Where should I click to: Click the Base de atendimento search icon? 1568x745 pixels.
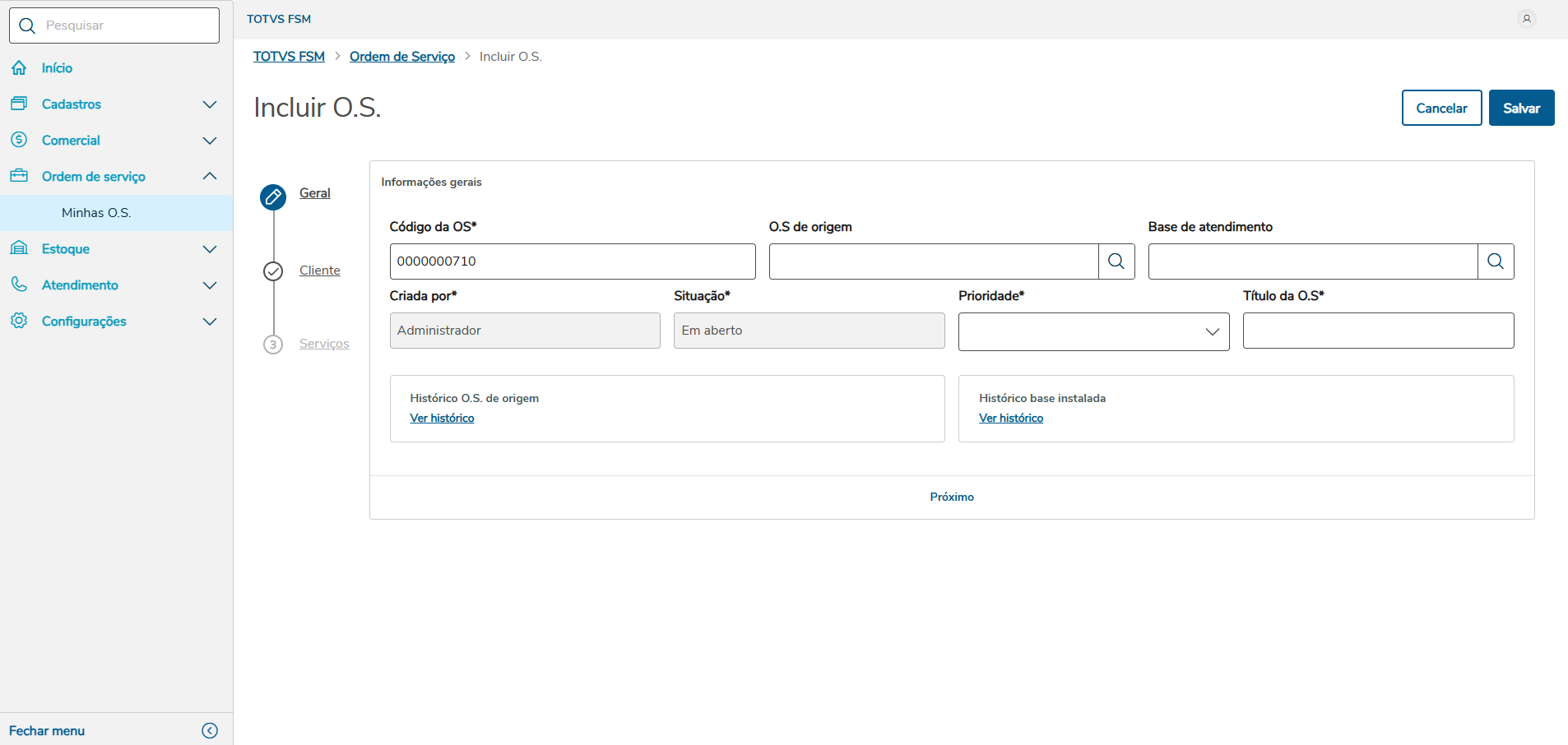click(x=1496, y=261)
